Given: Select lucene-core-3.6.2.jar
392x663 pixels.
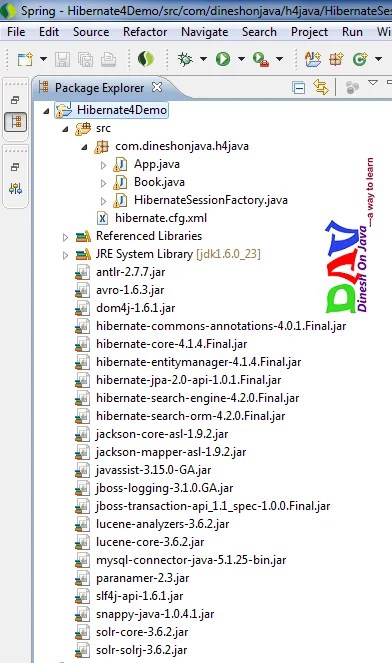Looking at the screenshot, I should coord(140,542).
